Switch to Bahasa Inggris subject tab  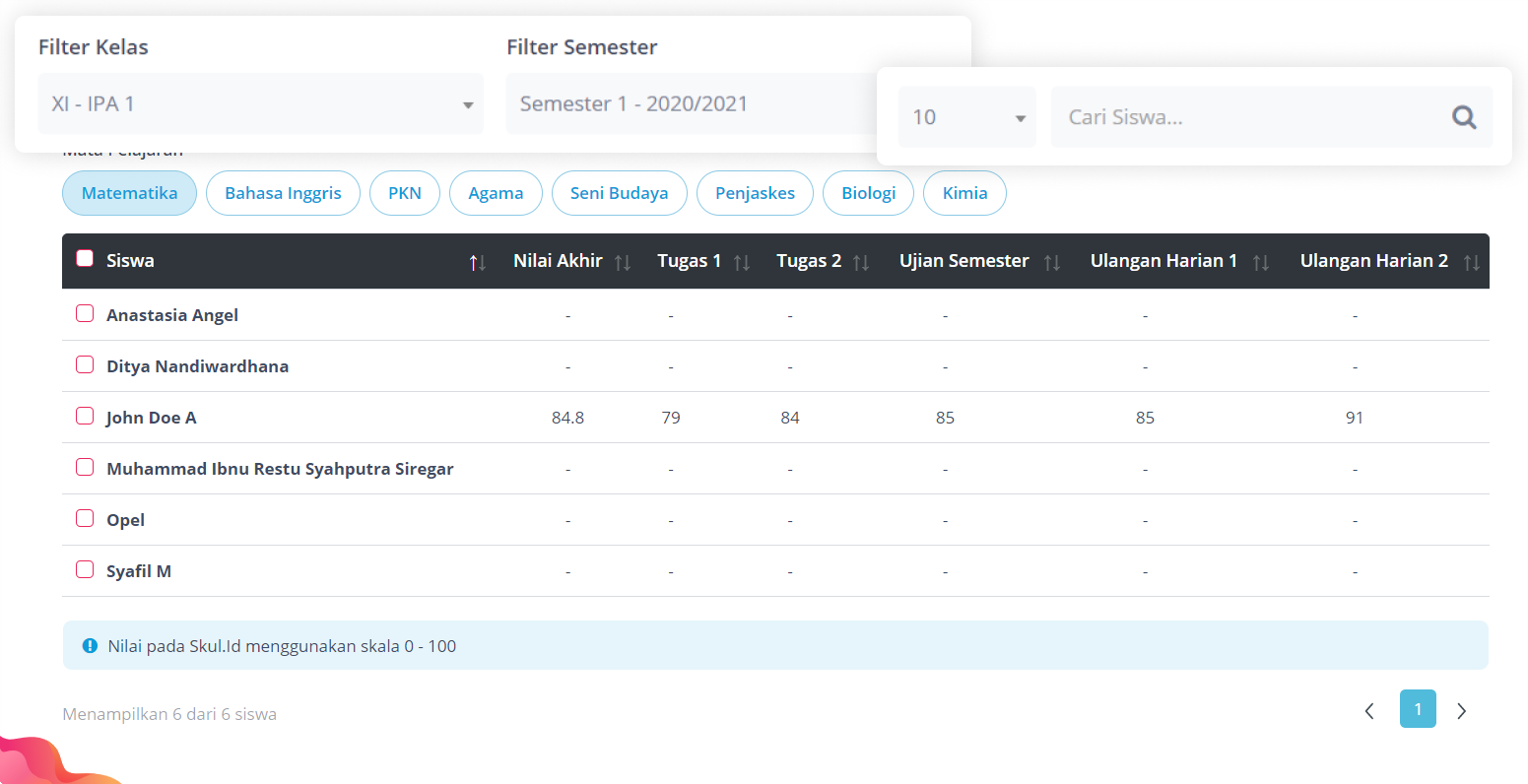pyautogui.click(x=283, y=193)
